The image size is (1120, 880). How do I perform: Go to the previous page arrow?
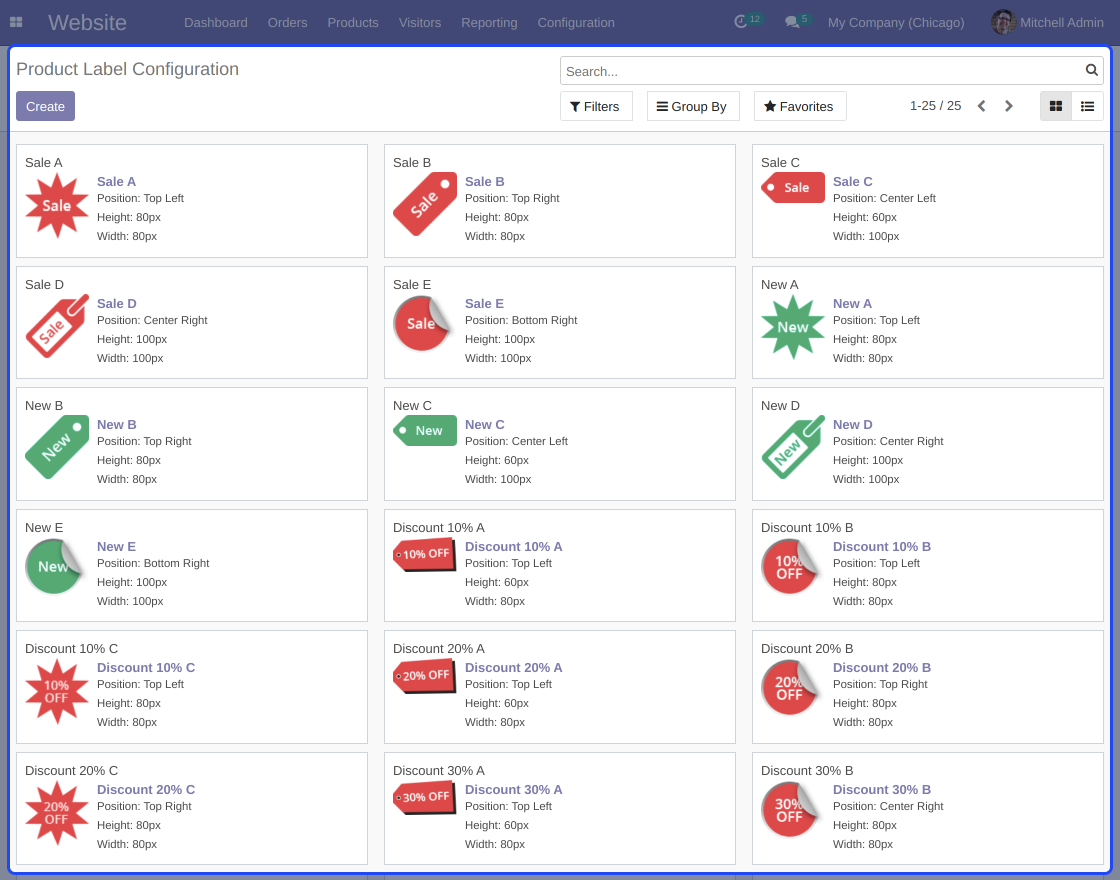click(981, 106)
